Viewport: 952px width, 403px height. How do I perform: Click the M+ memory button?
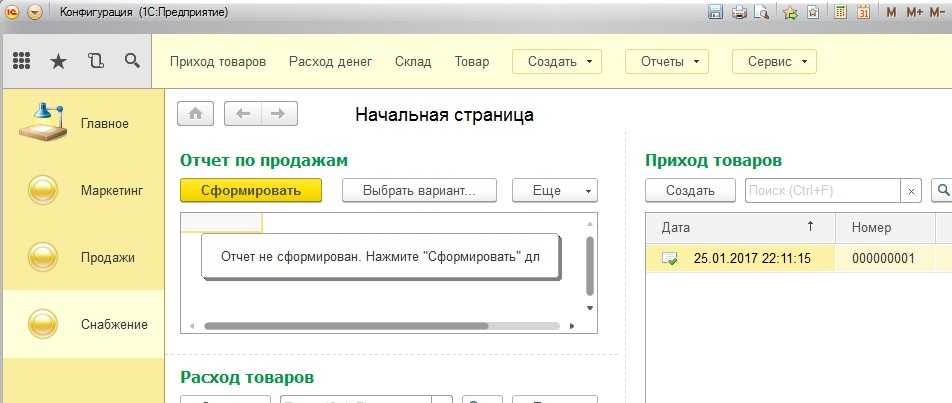tap(914, 12)
